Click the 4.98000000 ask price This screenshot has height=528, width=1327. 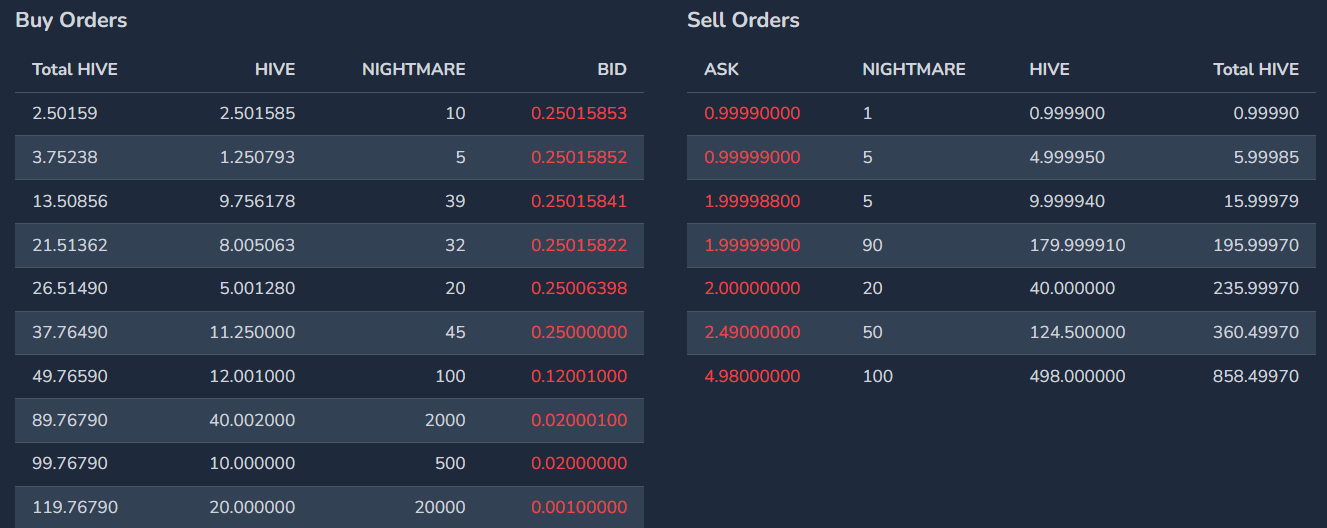tap(752, 376)
